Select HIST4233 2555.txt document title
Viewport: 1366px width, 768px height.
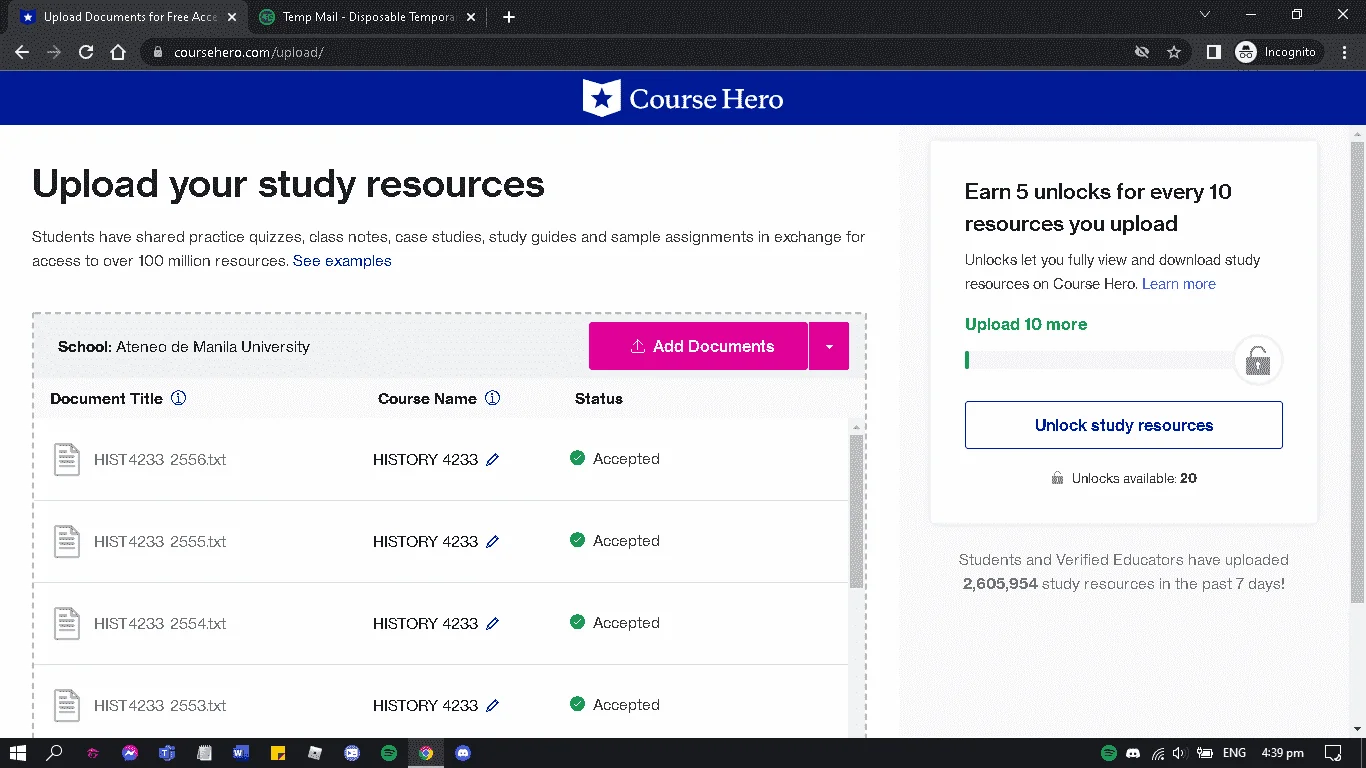[160, 542]
